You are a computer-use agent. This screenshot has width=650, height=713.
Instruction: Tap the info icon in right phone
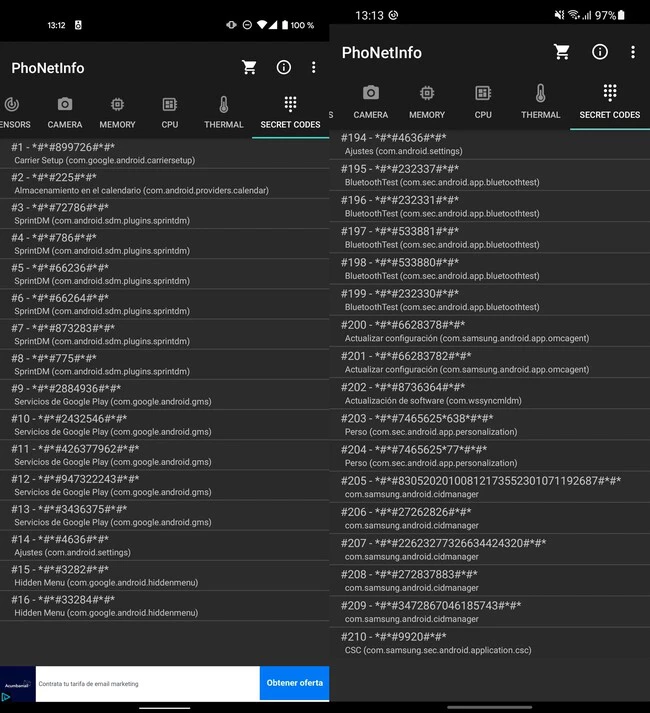point(600,52)
